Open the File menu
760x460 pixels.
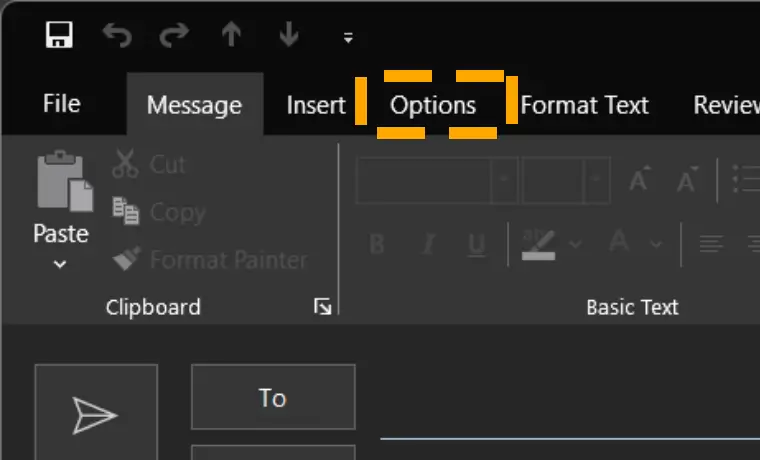point(62,104)
